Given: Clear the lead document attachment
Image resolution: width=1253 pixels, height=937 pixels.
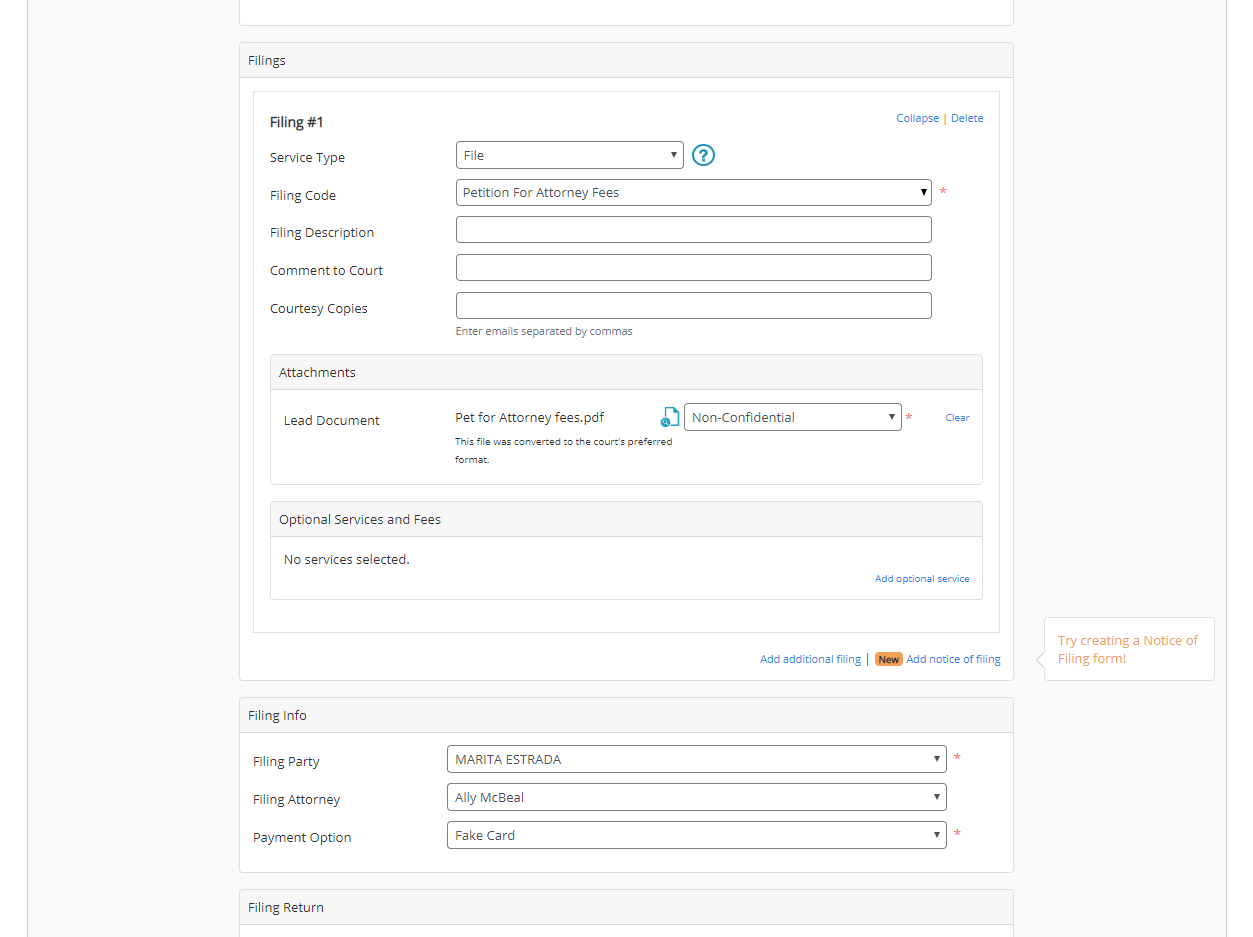Looking at the screenshot, I should point(957,418).
